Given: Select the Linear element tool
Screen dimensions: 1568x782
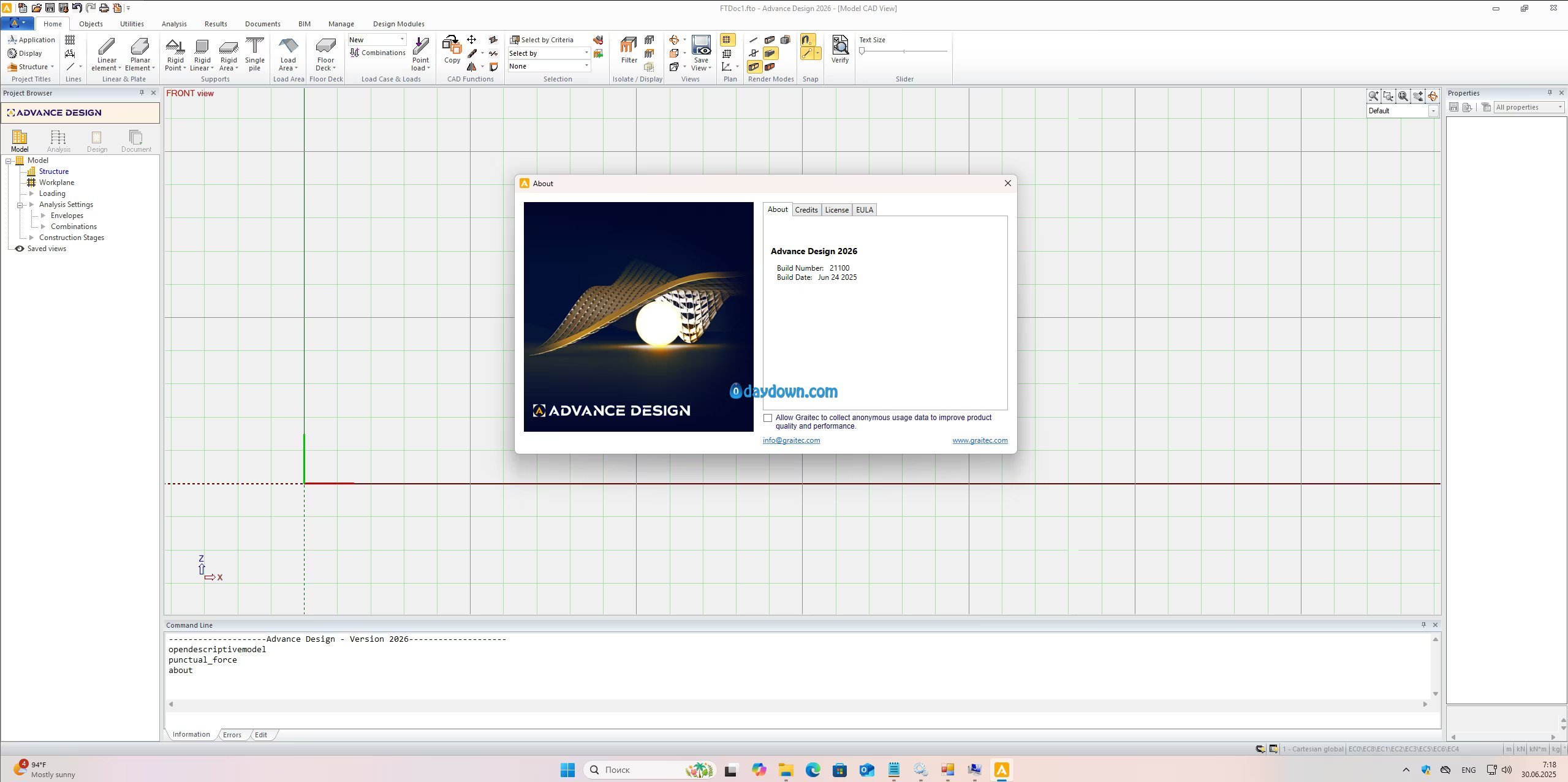Looking at the screenshot, I should [x=107, y=54].
